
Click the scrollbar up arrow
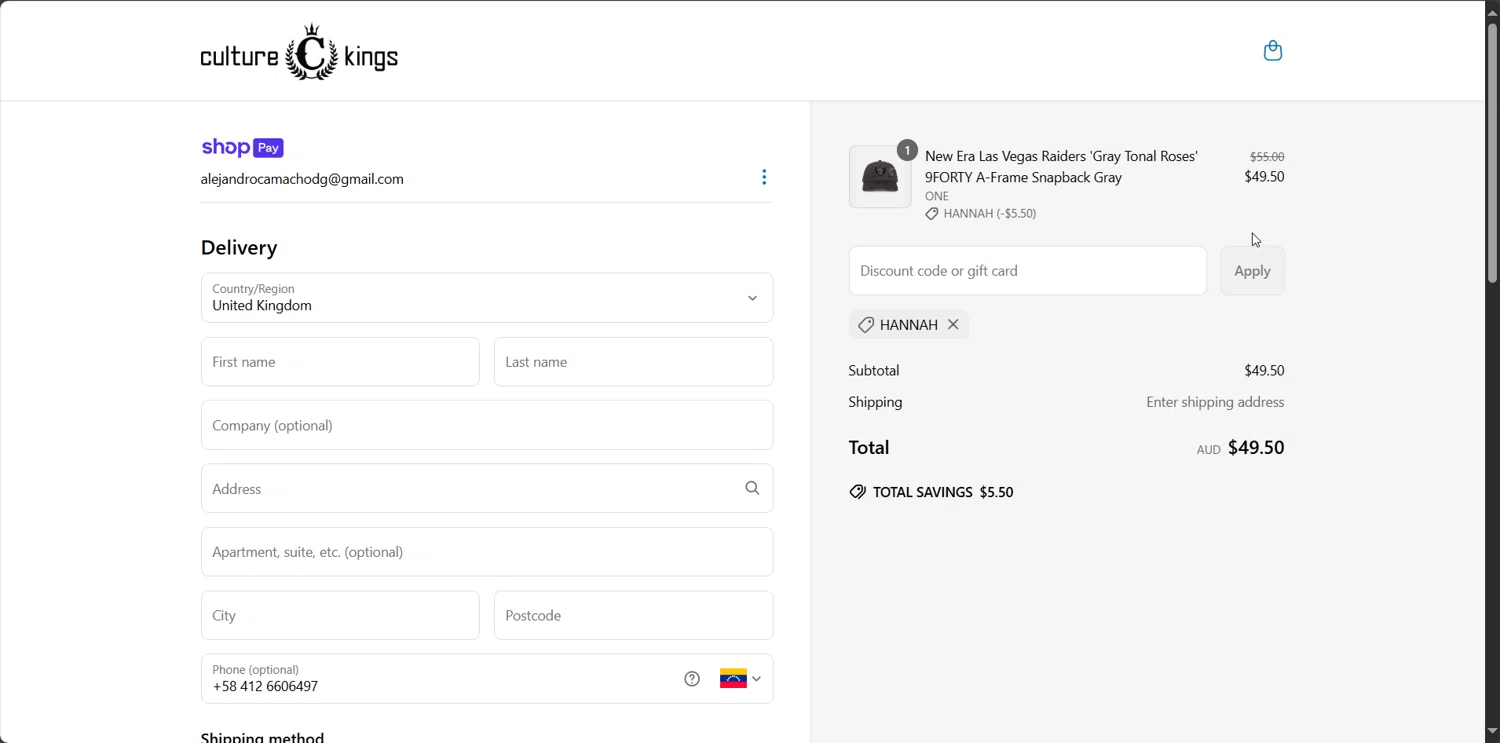1492,11
